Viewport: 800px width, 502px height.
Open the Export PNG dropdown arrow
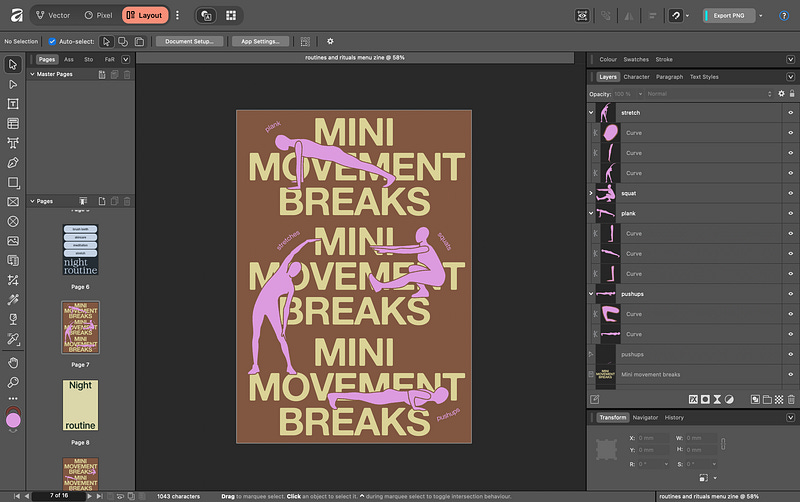tap(760, 16)
